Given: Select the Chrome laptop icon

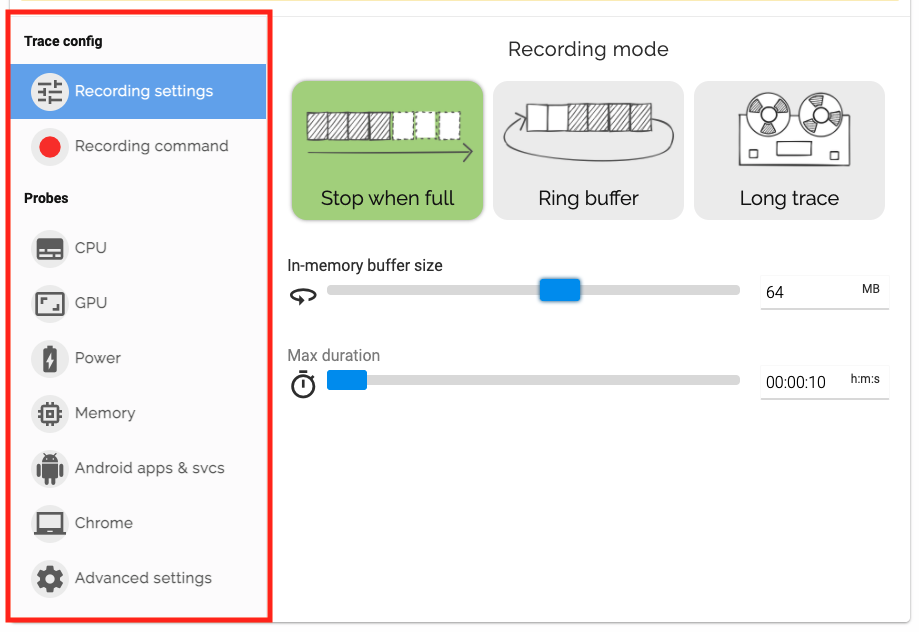Looking at the screenshot, I should [x=49, y=523].
